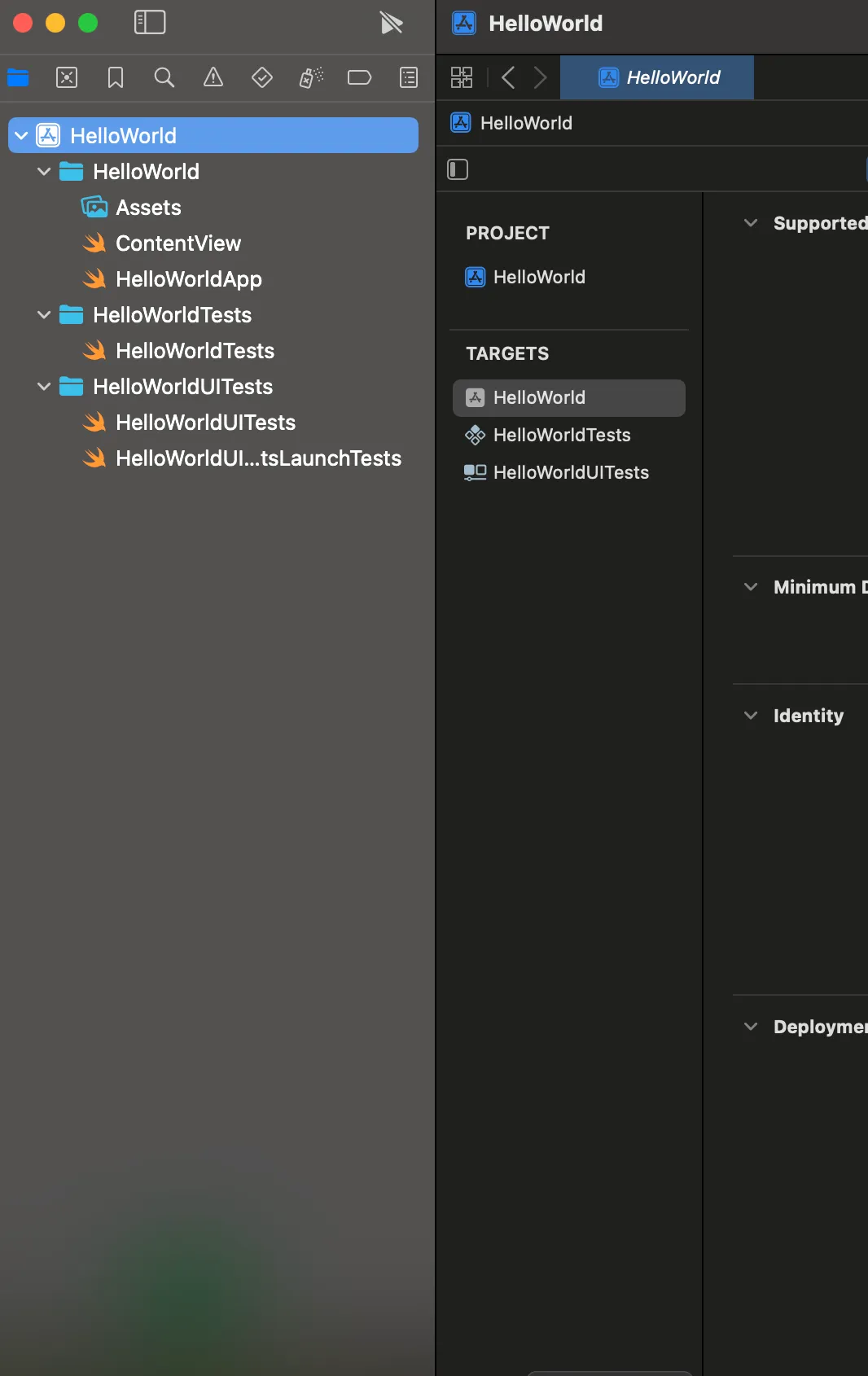Click the run/build play button
868x1376 pixels.
click(392, 23)
